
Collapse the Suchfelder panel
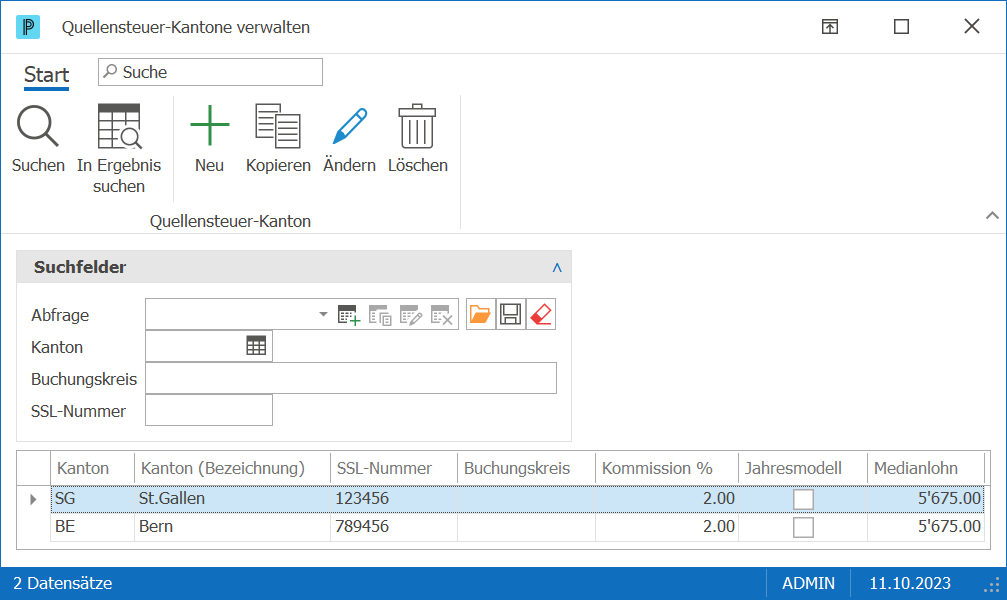click(x=557, y=267)
